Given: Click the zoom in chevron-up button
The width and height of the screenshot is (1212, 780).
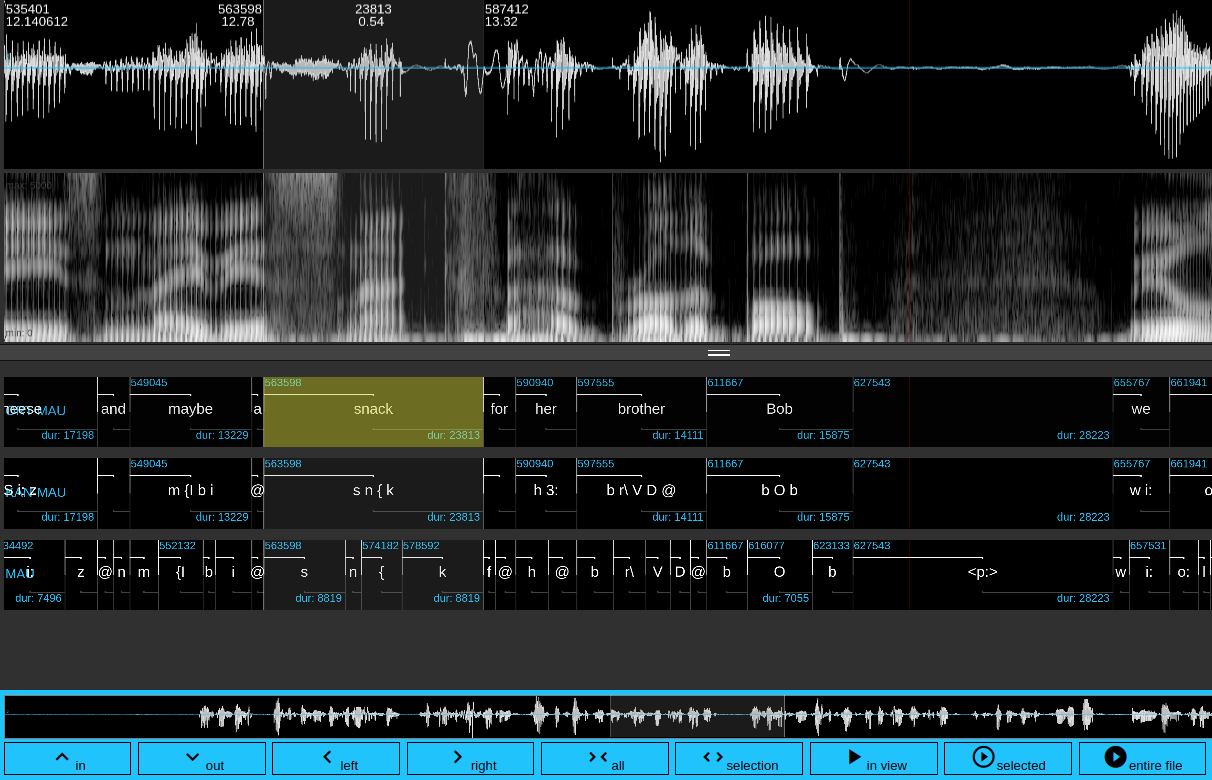Looking at the screenshot, I should [67, 758].
